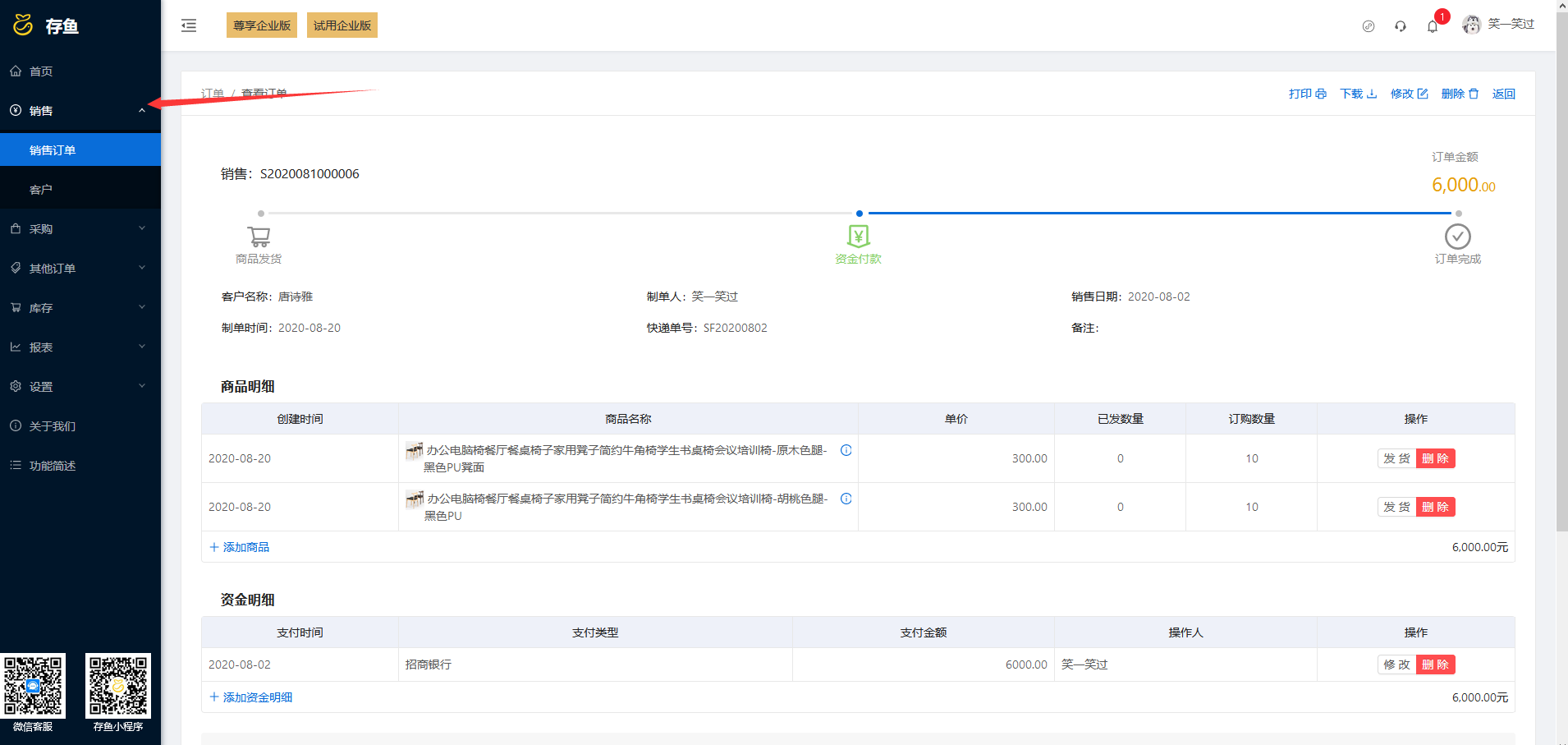Viewport: 1568px width, 745px height.
Task: Click 添加资金明细 link
Action: [251, 697]
